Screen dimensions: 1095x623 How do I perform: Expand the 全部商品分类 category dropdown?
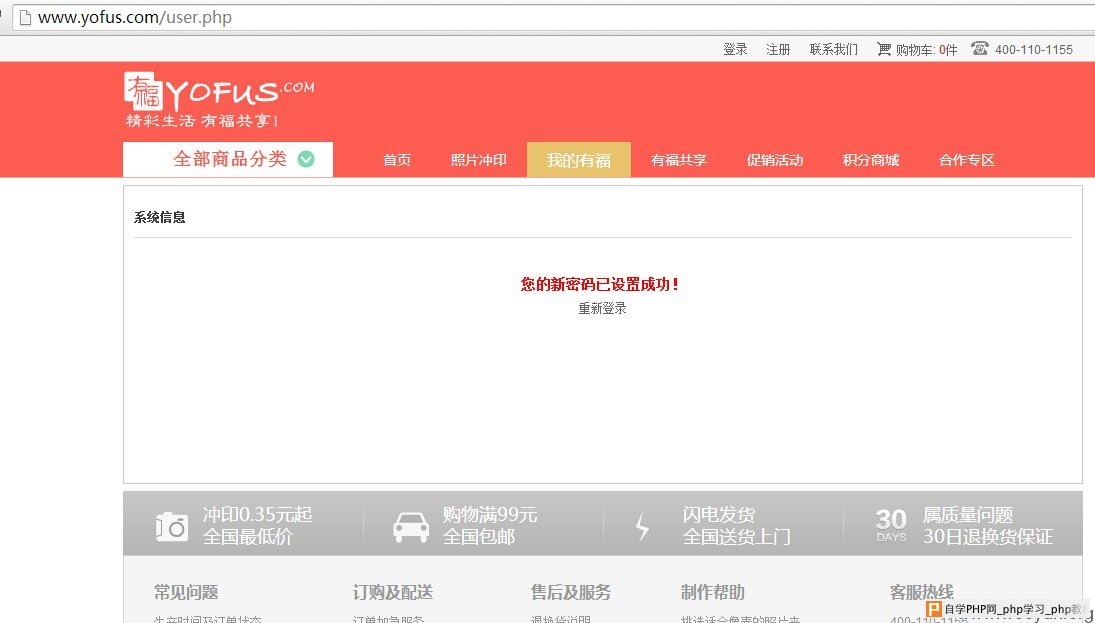(228, 159)
